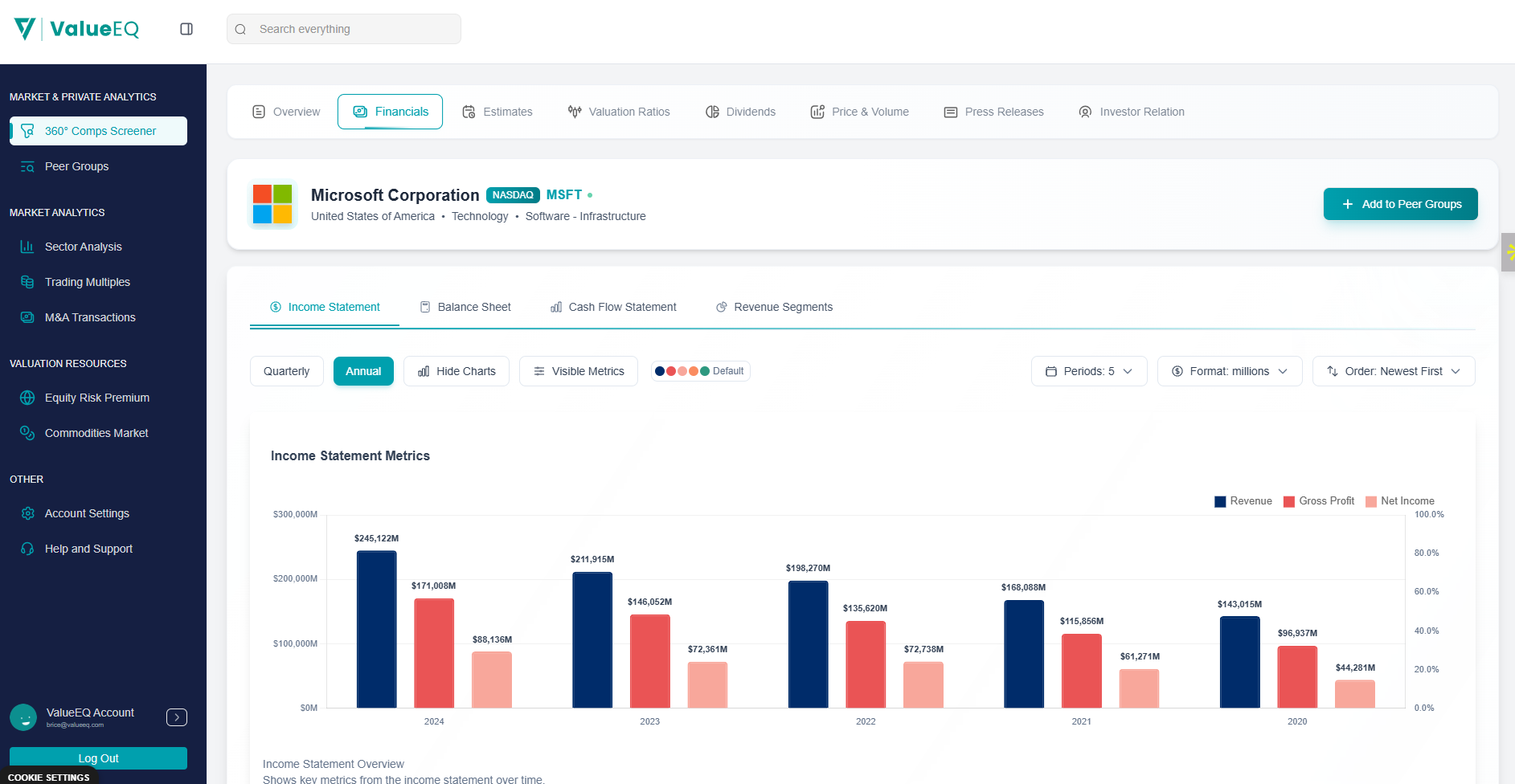Open the Default color palette selector

[700, 371]
